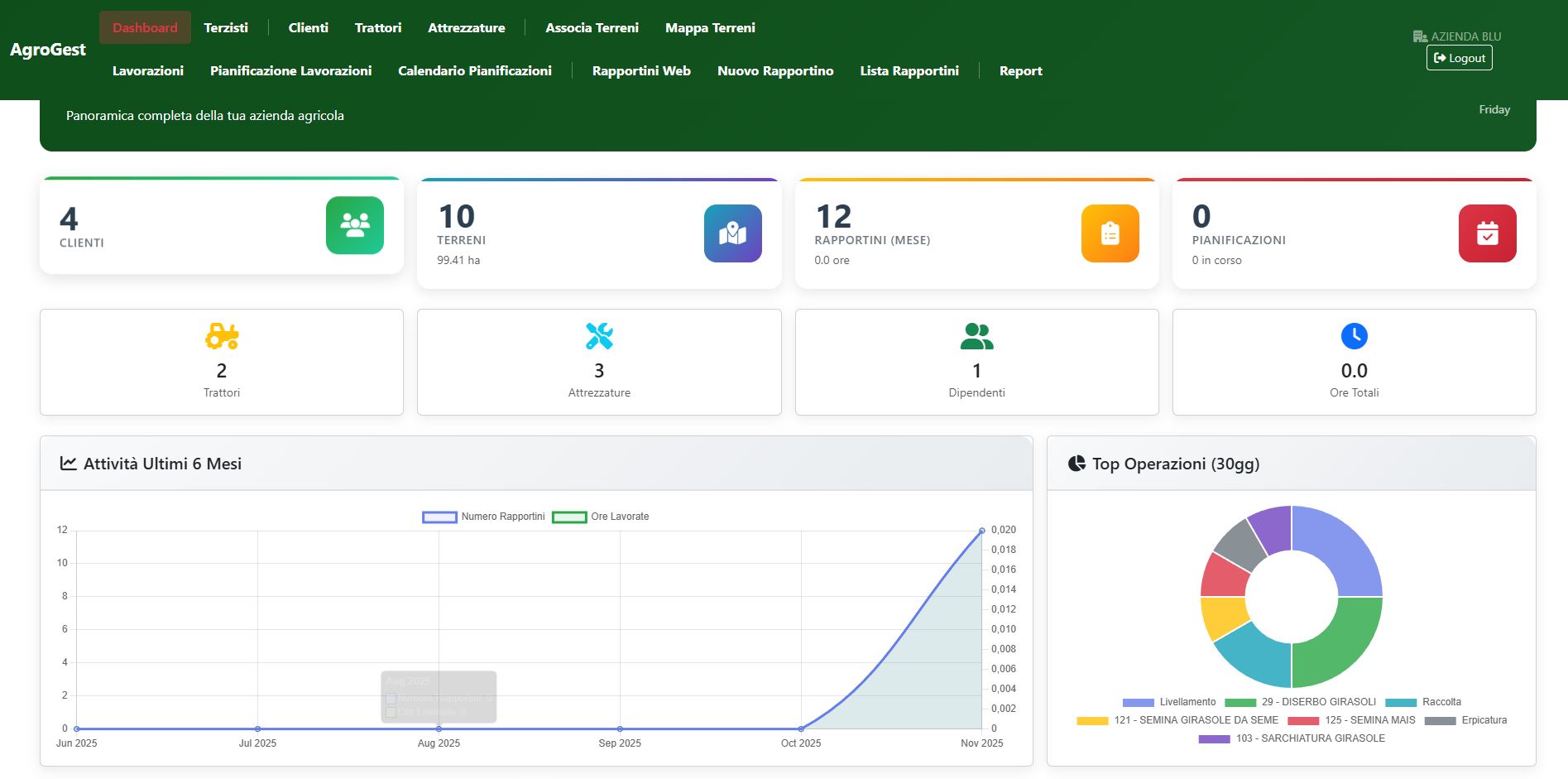Click the red Pianificazioni calendar icon

tap(1487, 233)
